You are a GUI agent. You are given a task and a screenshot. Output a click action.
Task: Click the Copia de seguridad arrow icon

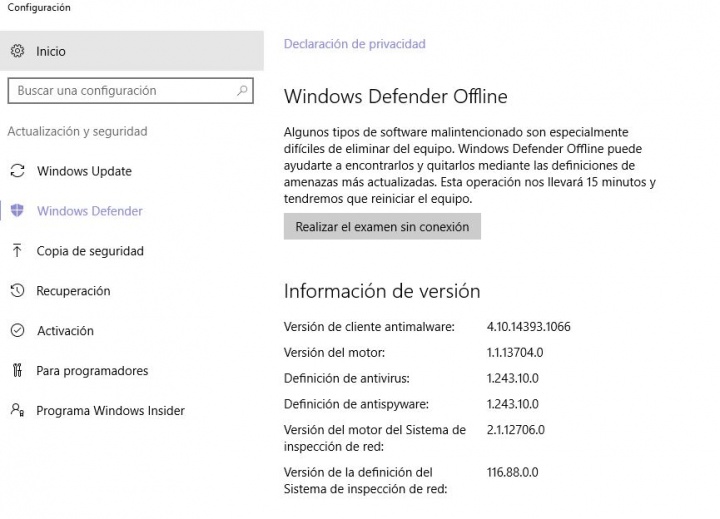17,250
